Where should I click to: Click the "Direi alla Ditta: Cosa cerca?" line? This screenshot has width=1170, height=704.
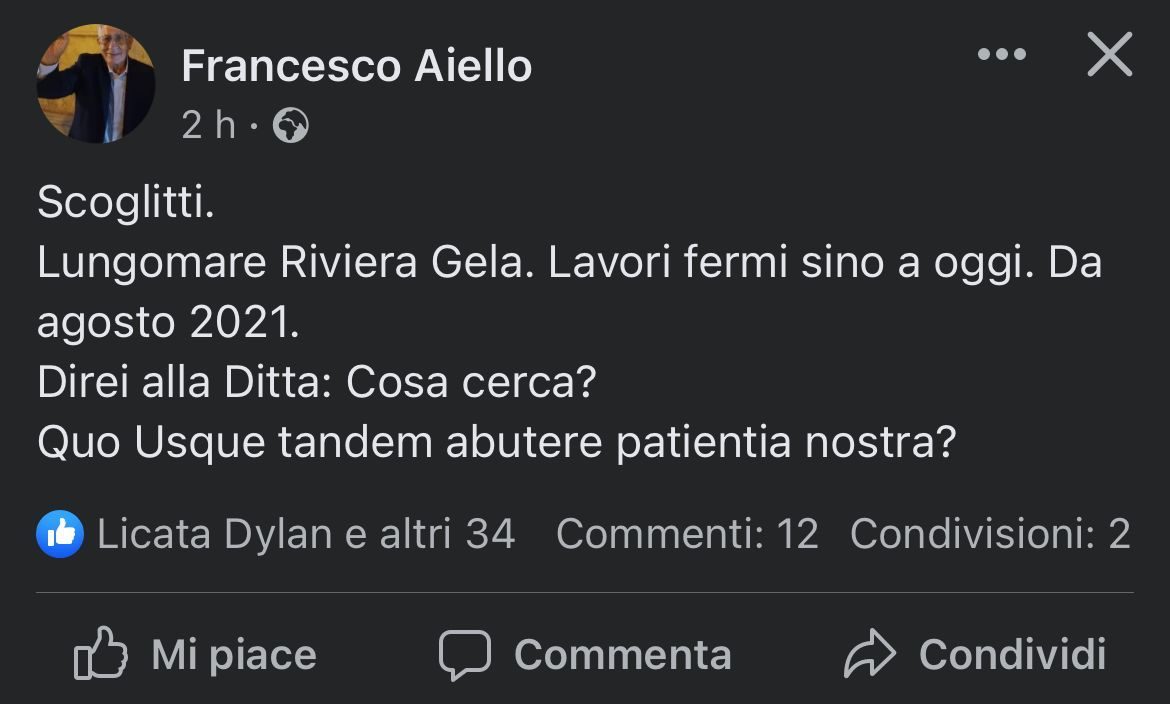click(x=316, y=383)
